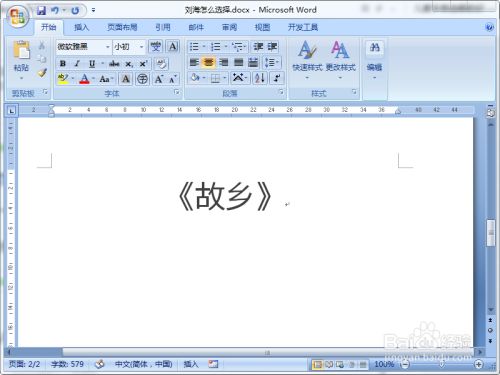Open the 页面布局 tab
The image size is (500, 375).
pyautogui.click(x=122, y=27)
